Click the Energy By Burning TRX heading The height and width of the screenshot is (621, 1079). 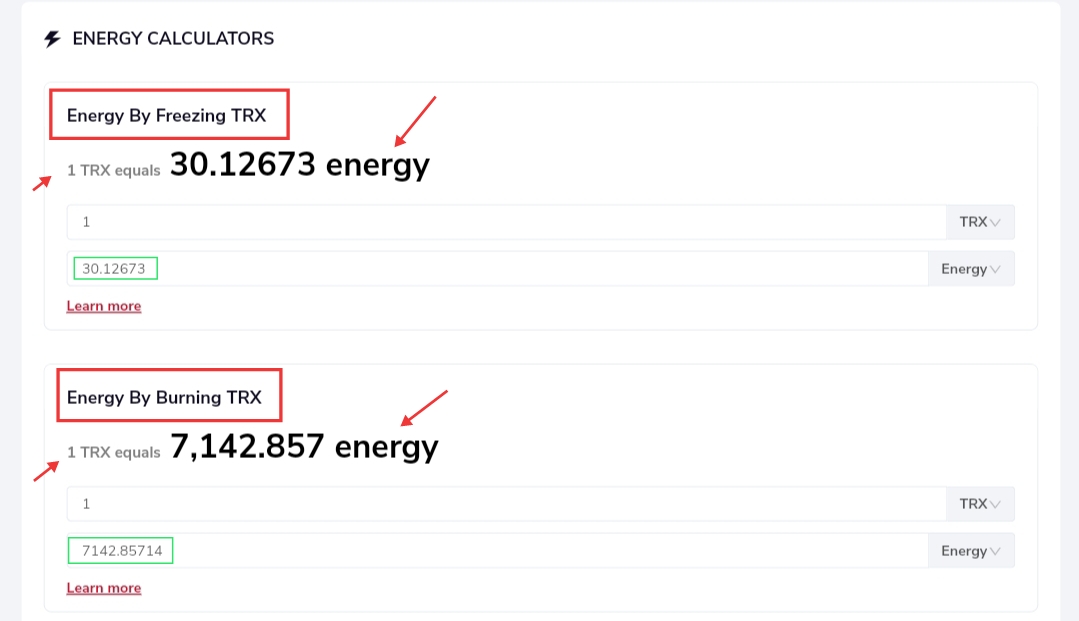tap(164, 398)
